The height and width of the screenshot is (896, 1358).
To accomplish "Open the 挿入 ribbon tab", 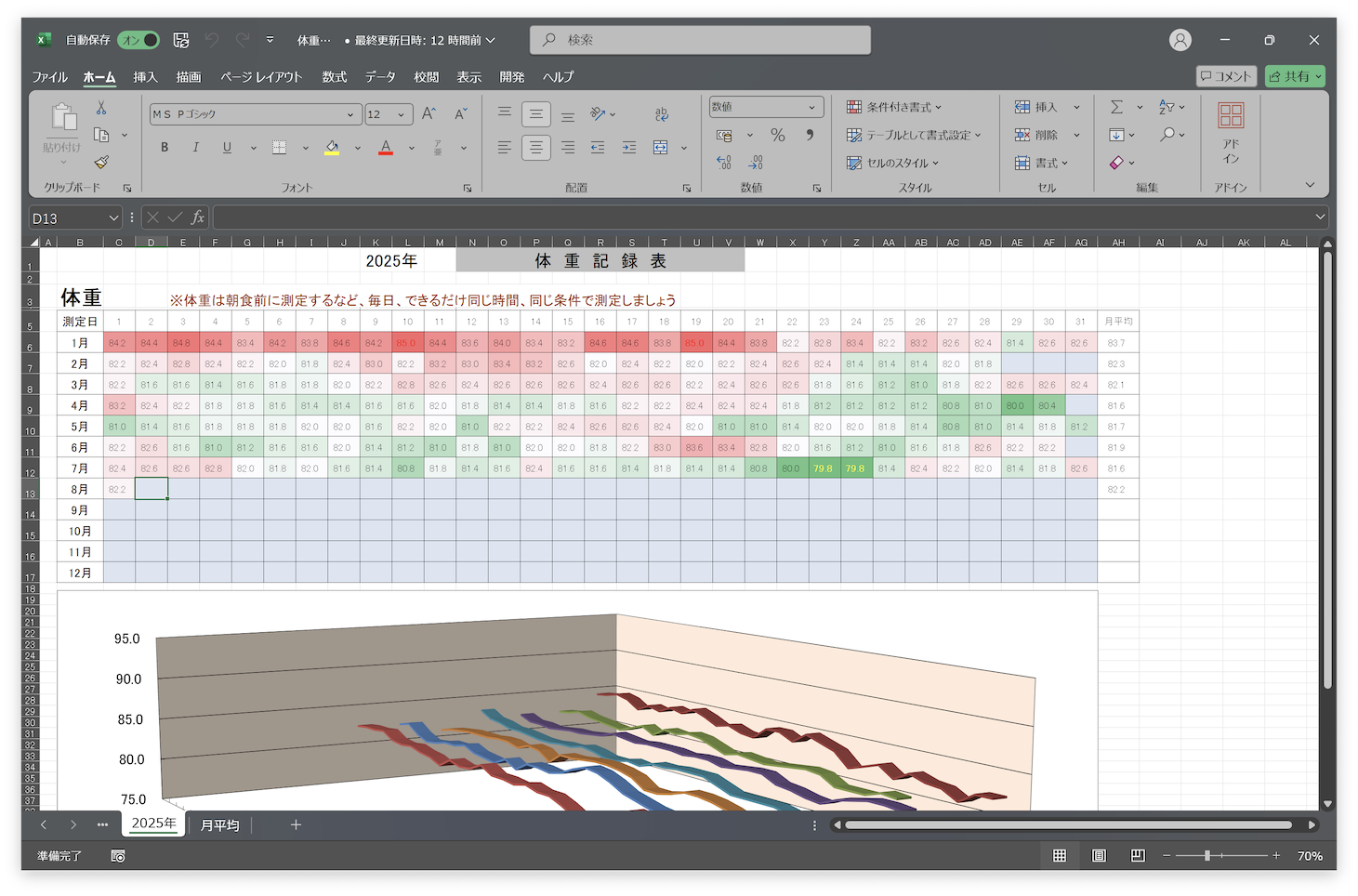I will coord(145,77).
